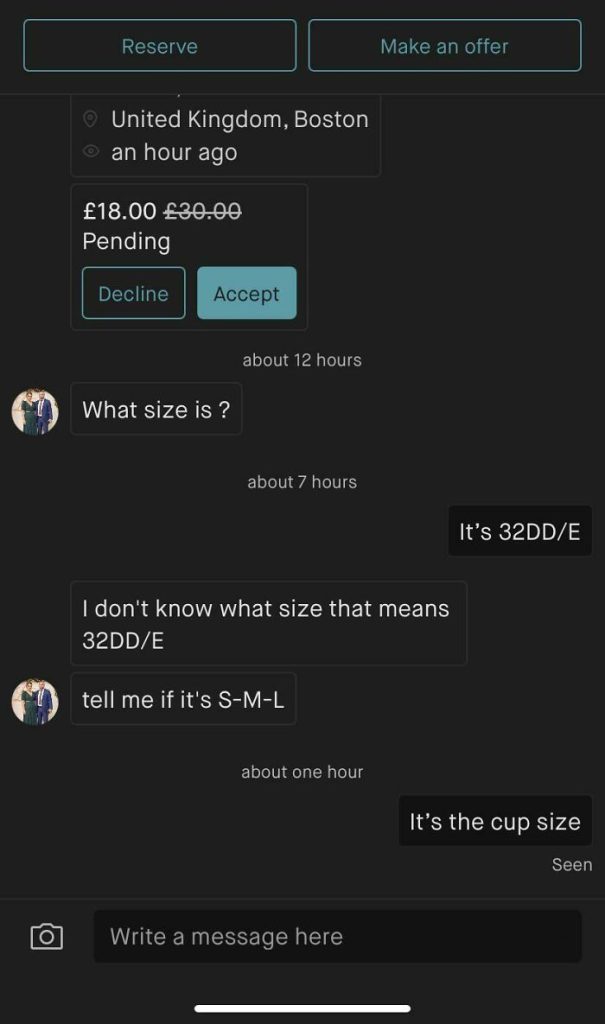Click the location pin icon beside Boston
605x1024 pixels.
pyautogui.click(x=91, y=119)
